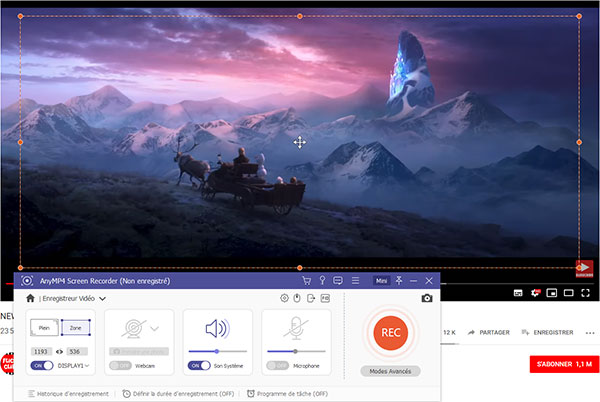
Task: Enable the Microphone toggle
Action: [x=280, y=366]
